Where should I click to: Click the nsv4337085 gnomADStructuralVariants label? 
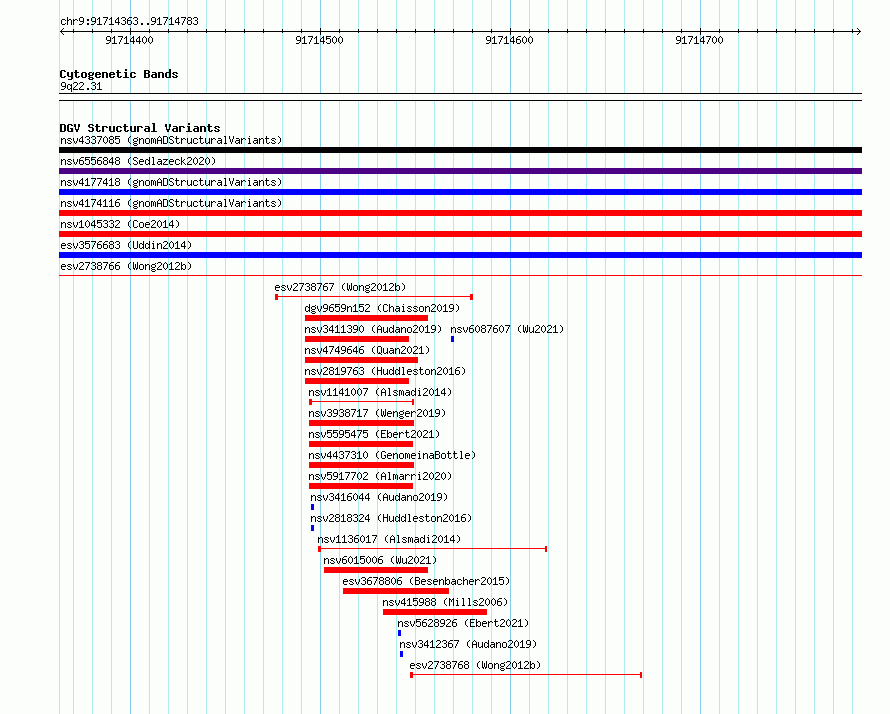(x=171, y=140)
